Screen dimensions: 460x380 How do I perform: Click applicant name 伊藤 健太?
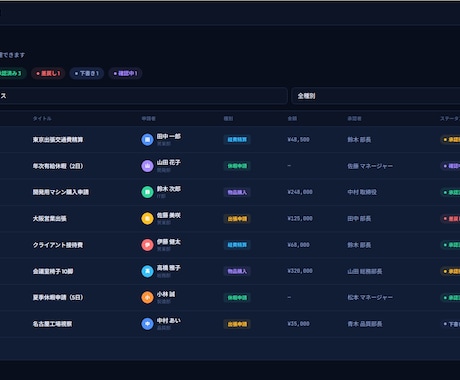[169, 242]
